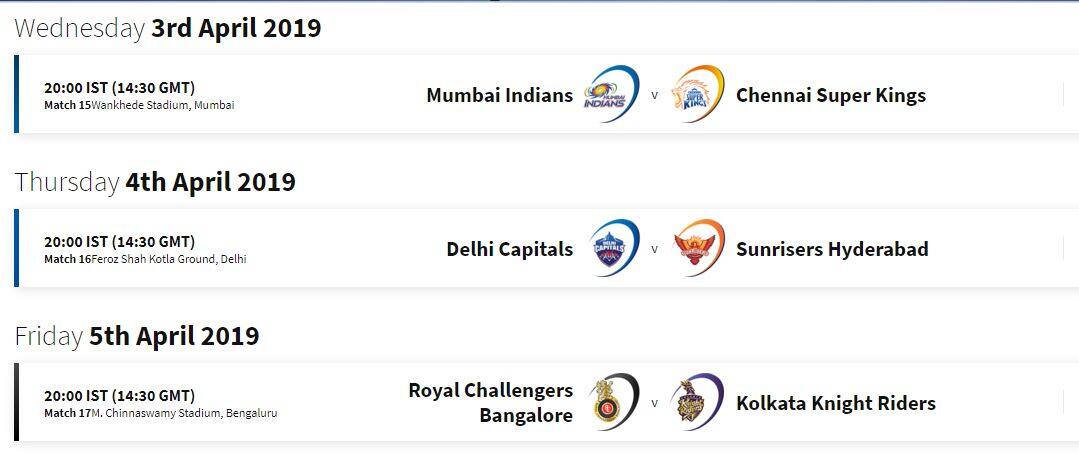Select the Kolkata Knight Riders logo
The width and height of the screenshot is (1079, 461).
point(697,403)
